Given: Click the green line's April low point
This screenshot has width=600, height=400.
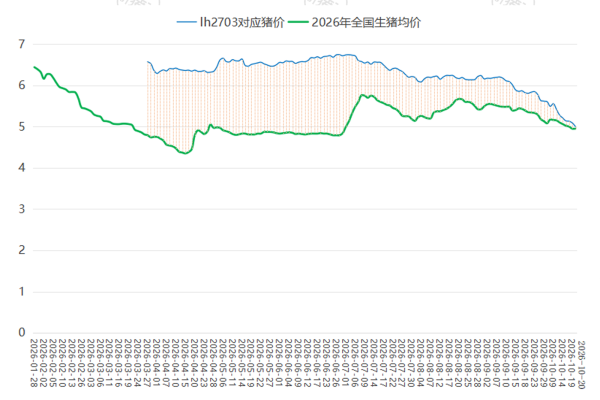Looking at the screenshot, I should [x=185, y=153].
